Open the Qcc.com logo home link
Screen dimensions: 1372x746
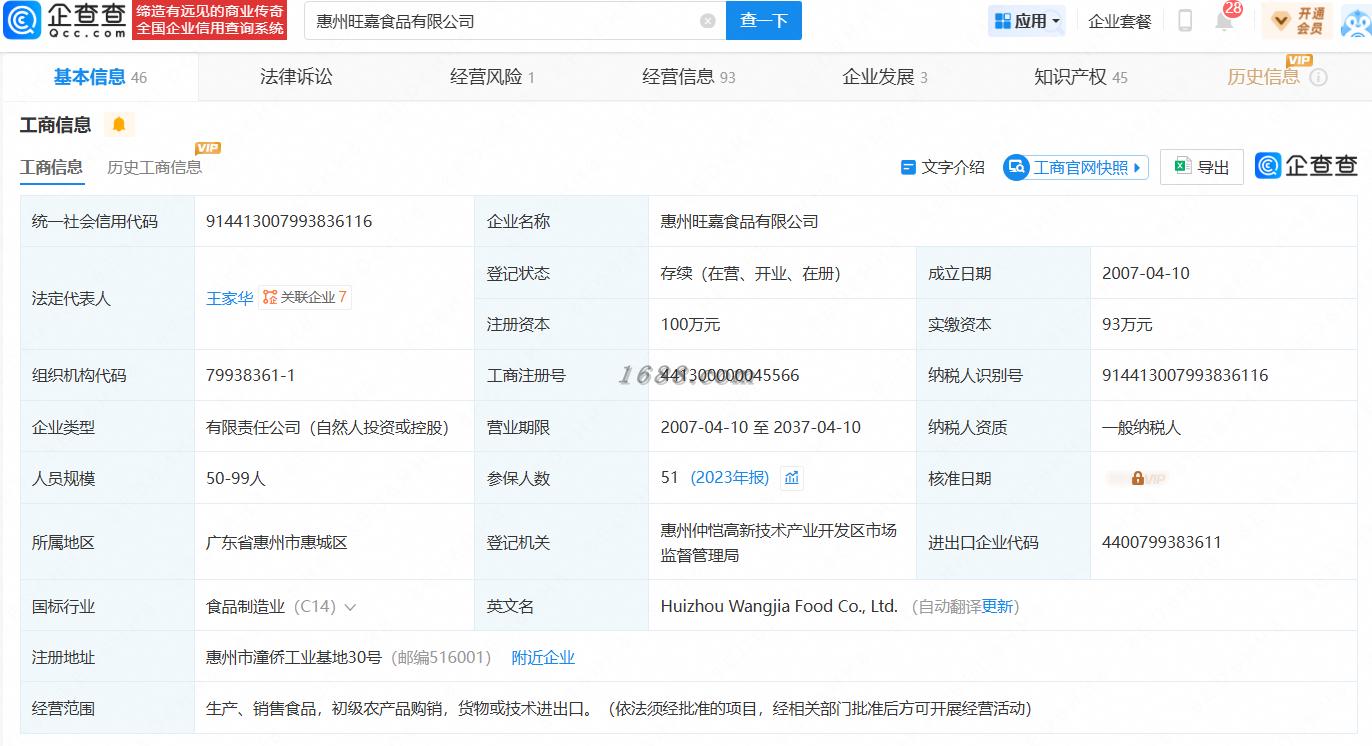point(67,20)
